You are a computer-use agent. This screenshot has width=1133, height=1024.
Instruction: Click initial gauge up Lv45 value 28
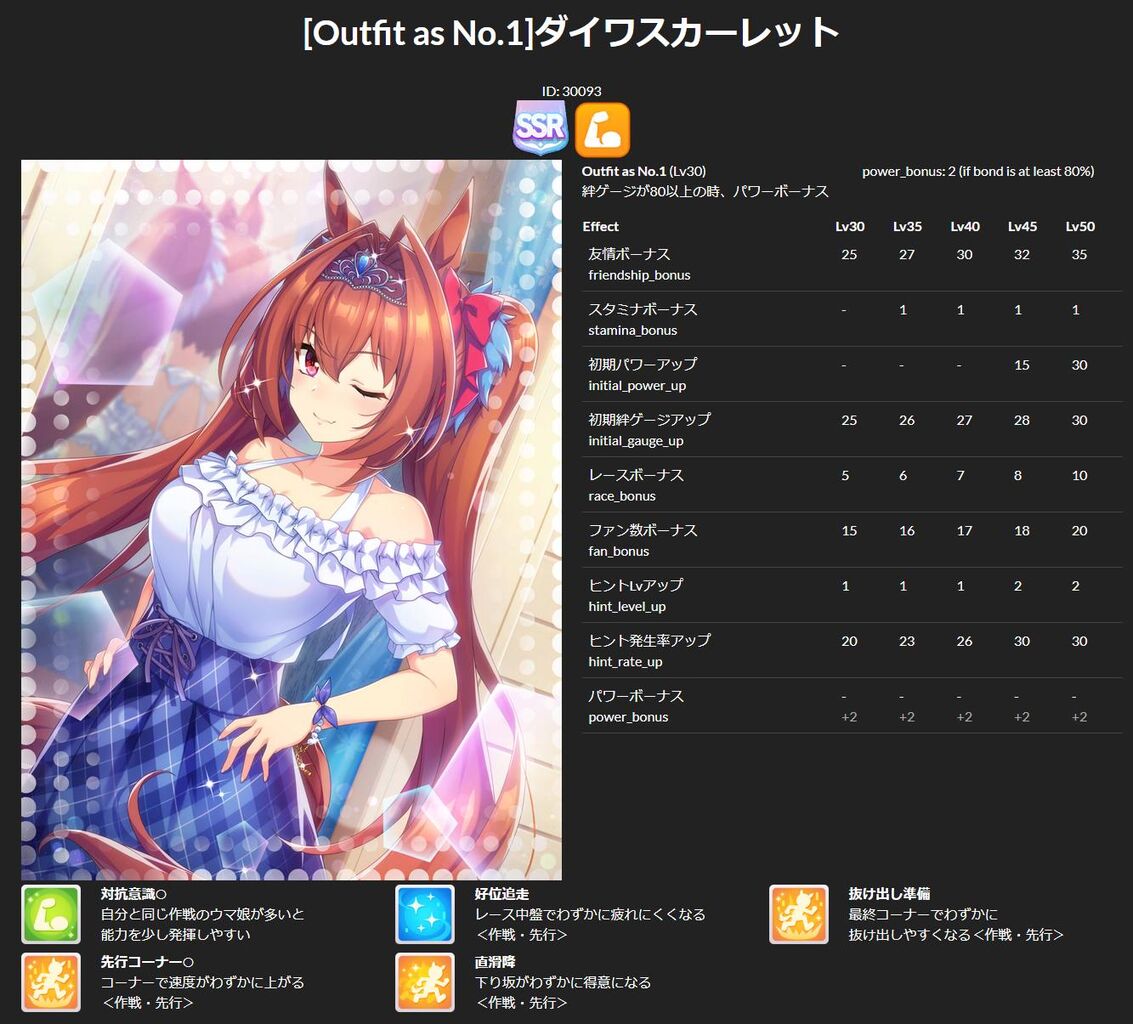1022,421
